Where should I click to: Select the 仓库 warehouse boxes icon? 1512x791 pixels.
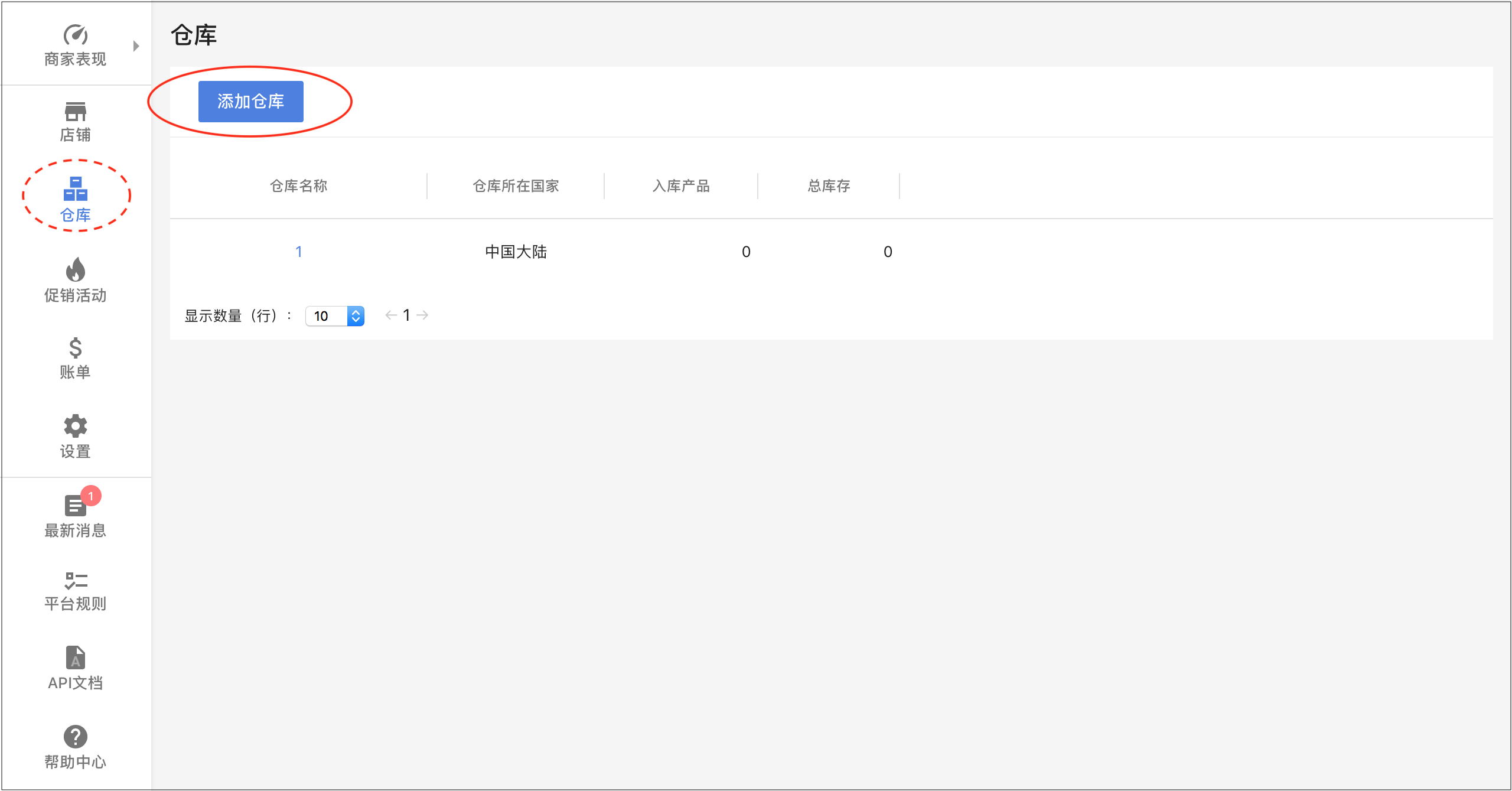[x=76, y=189]
